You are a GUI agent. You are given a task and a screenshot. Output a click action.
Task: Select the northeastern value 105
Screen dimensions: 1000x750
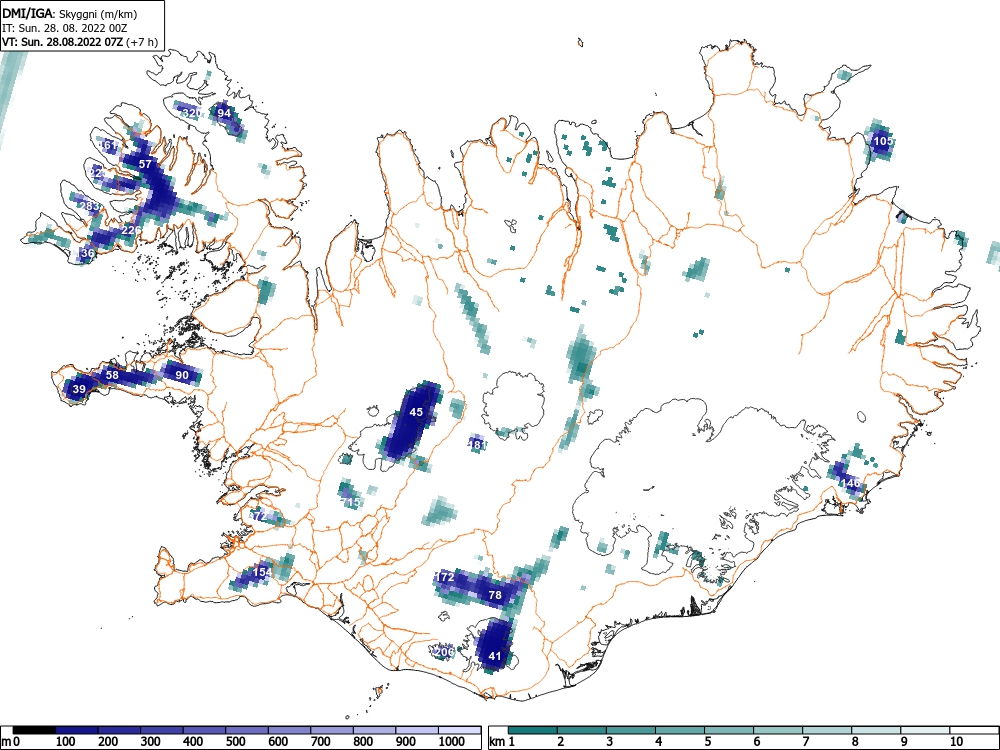[883, 141]
